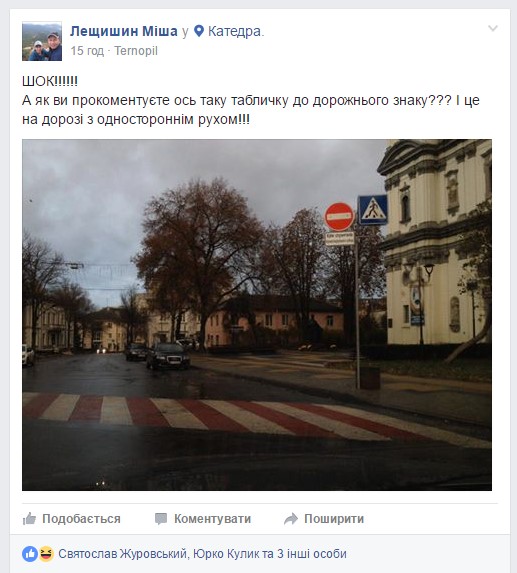The image size is (517, 573).
Task: Open Святослав Журовський's profile from likes
Action: click(123, 554)
